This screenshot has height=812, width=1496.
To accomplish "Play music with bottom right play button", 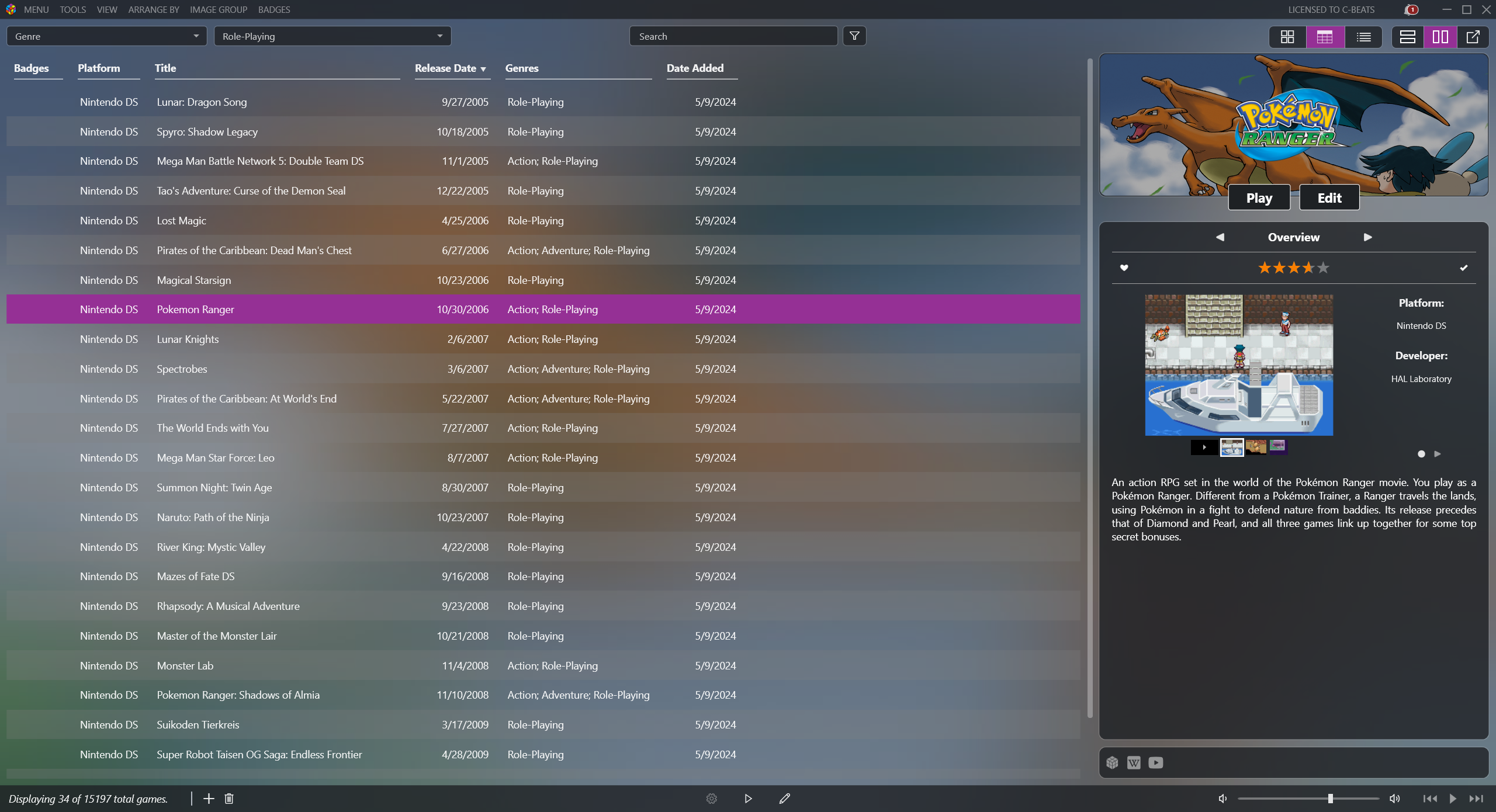I will tap(1453, 799).
